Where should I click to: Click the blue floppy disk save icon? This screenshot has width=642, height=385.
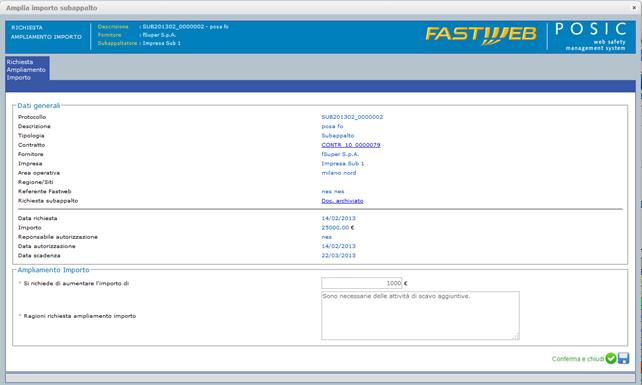click(623, 358)
